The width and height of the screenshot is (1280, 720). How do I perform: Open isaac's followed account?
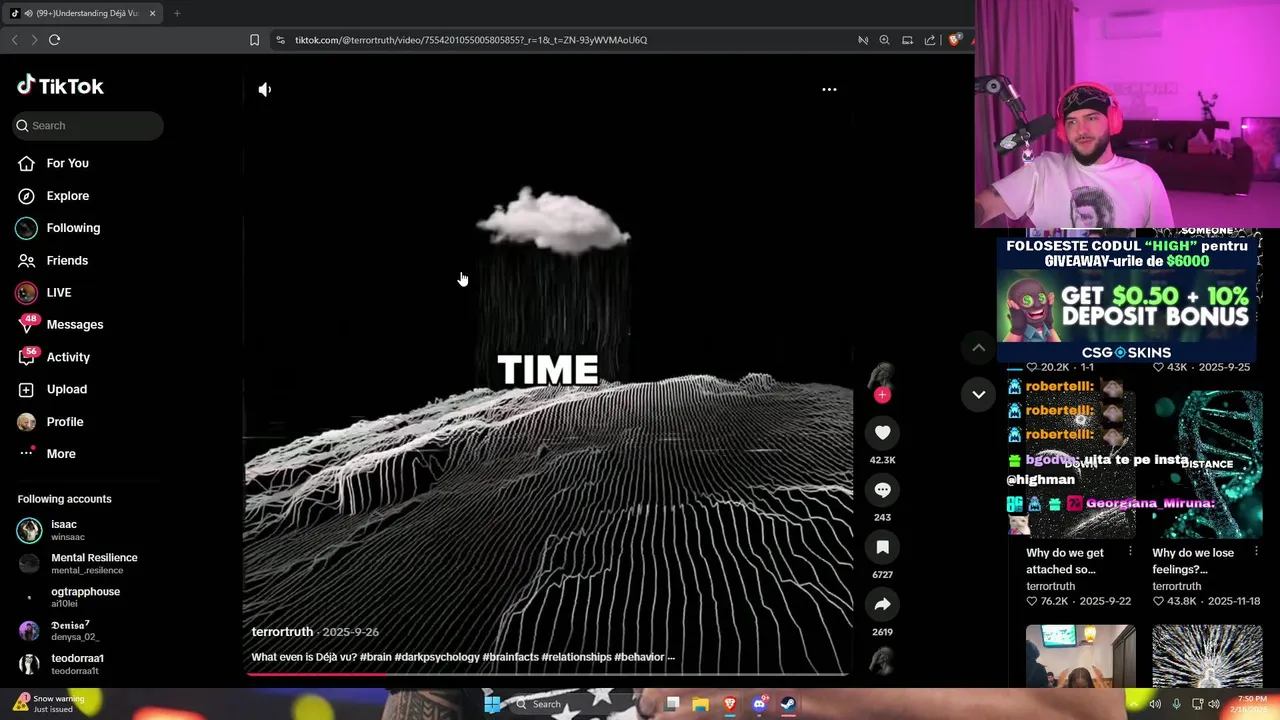63,530
